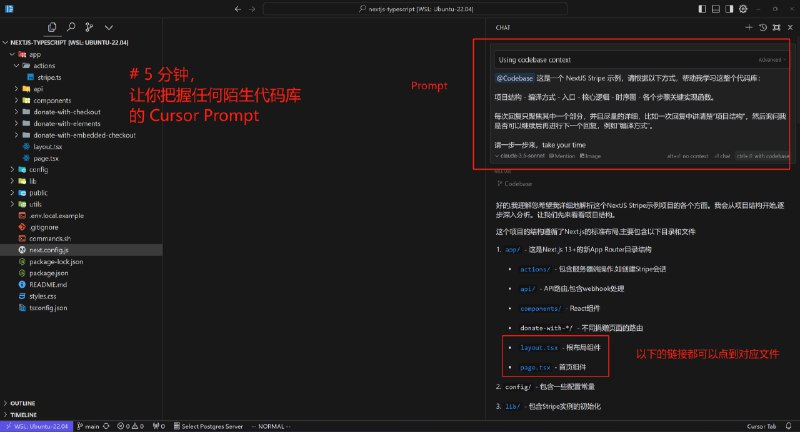This screenshot has width=800, height=432.
Task: Click Cursor Tab status item
Action: 761,426
